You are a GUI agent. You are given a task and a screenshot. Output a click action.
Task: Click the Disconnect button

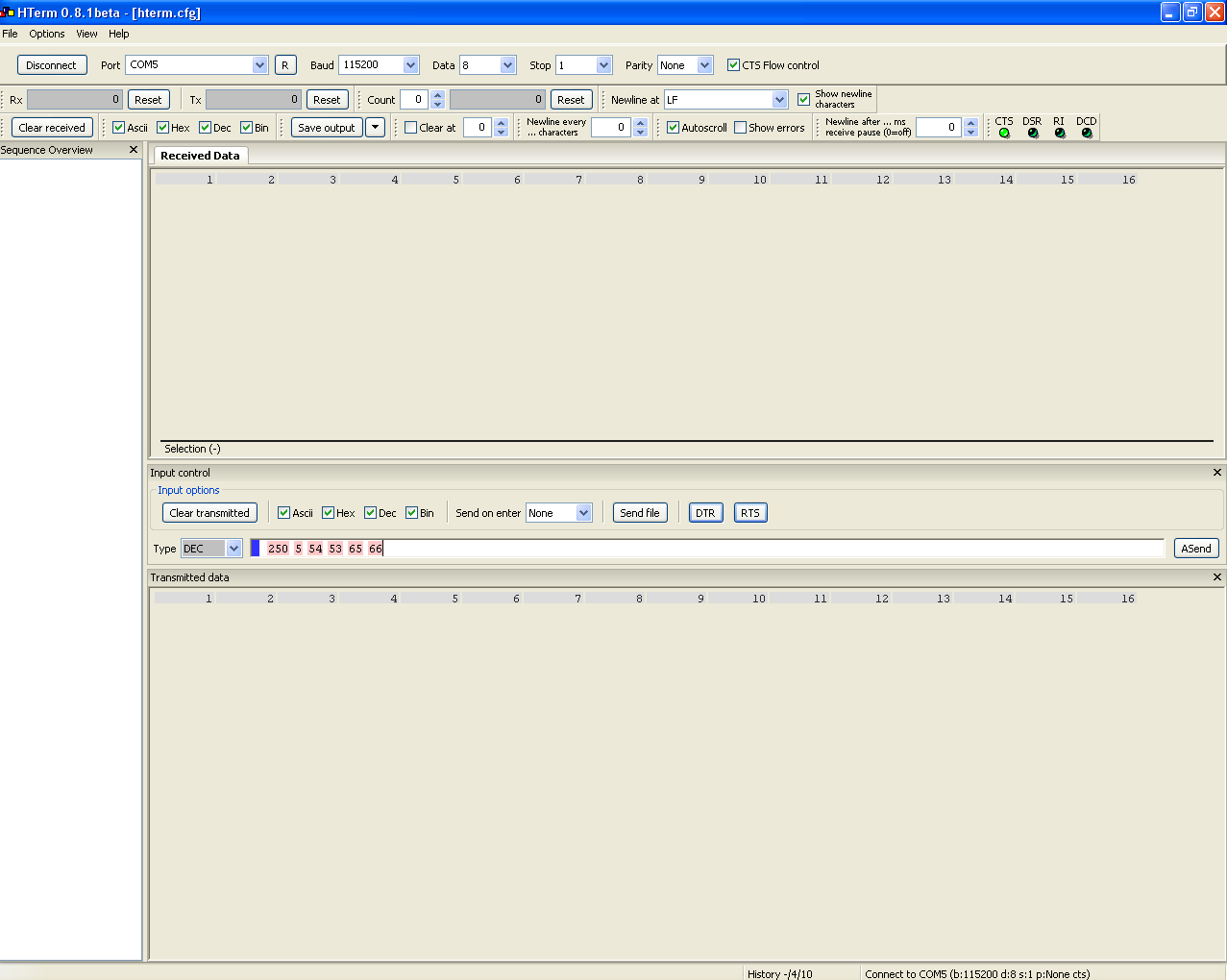52,65
